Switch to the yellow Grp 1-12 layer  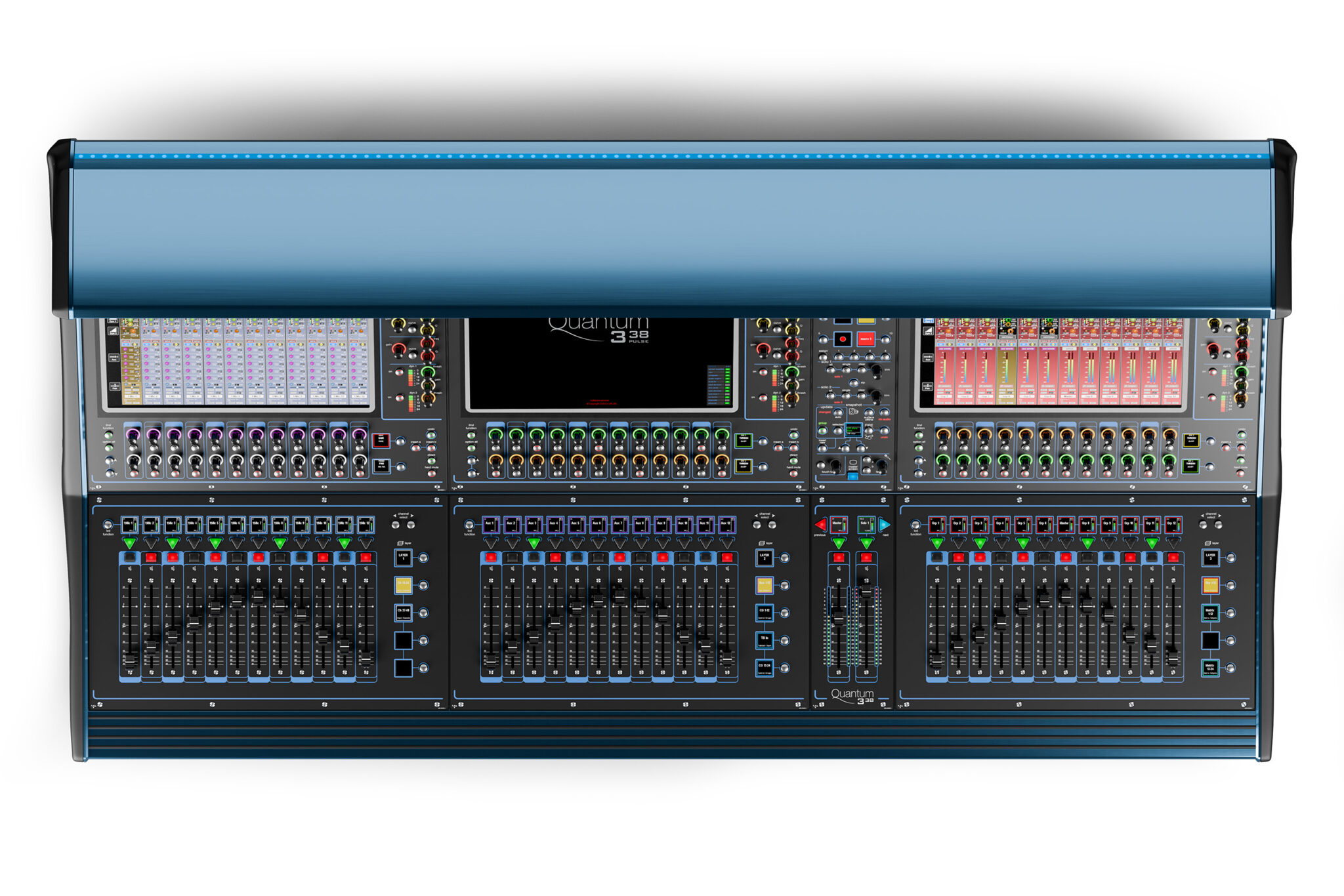click(1210, 585)
